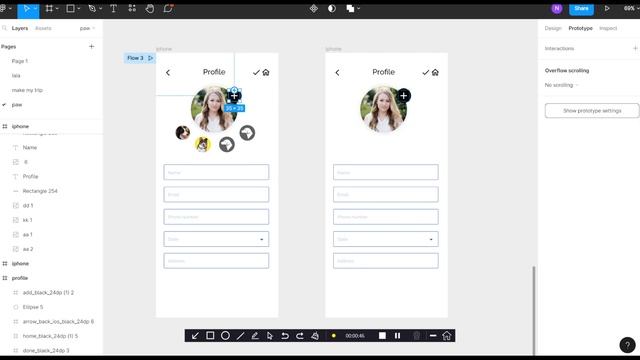640x360 pixels.
Task: Select the Name text layer
Action: 30,147
